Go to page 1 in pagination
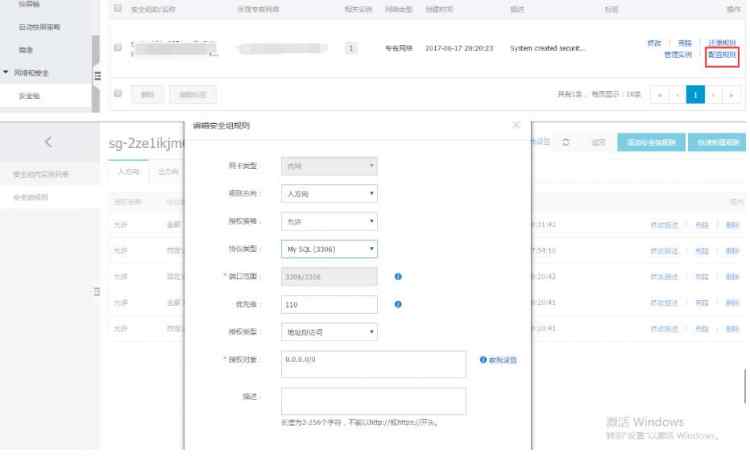Viewport: 750px width, 457px height. click(695, 95)
